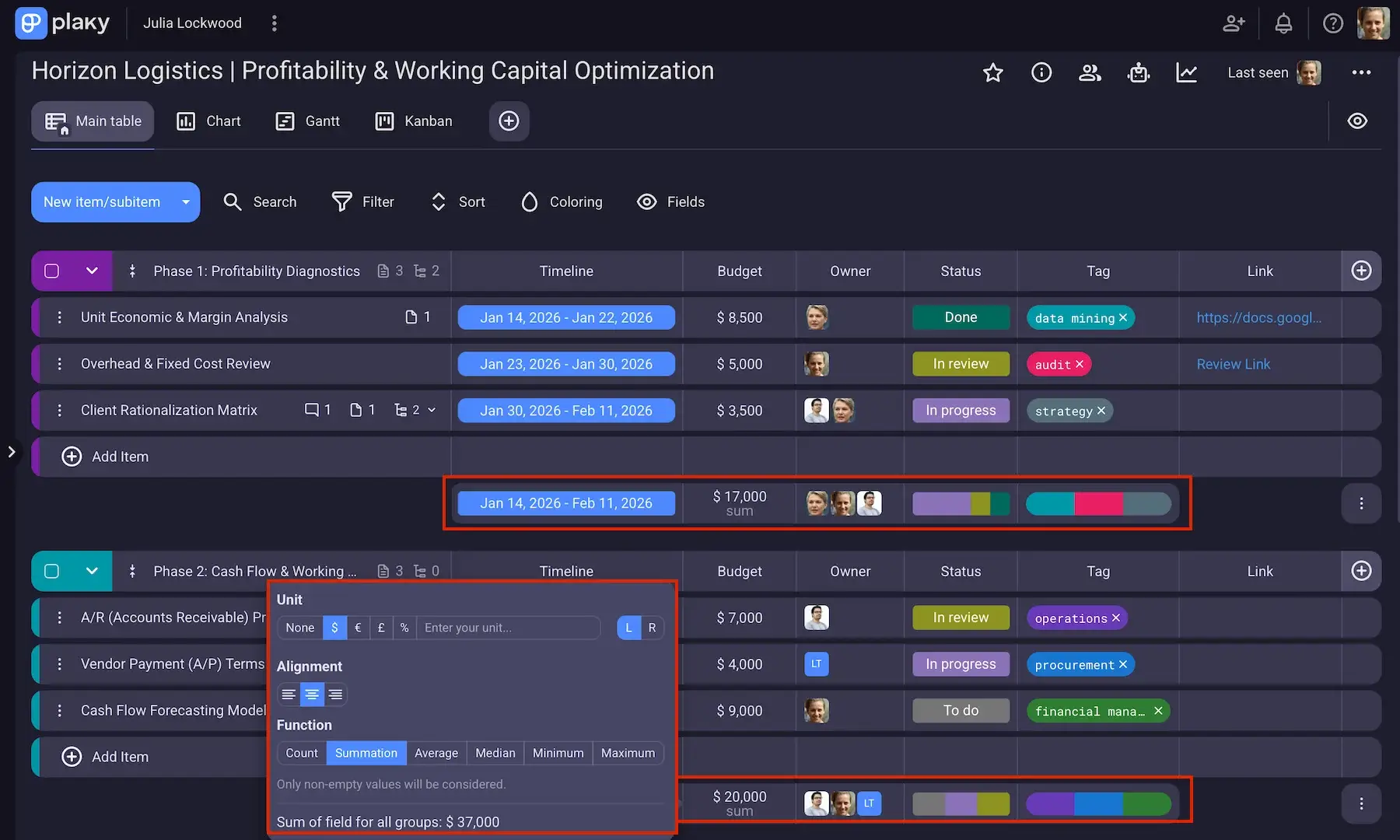Check the Phase 1 group checkbox

click(51, 271)
